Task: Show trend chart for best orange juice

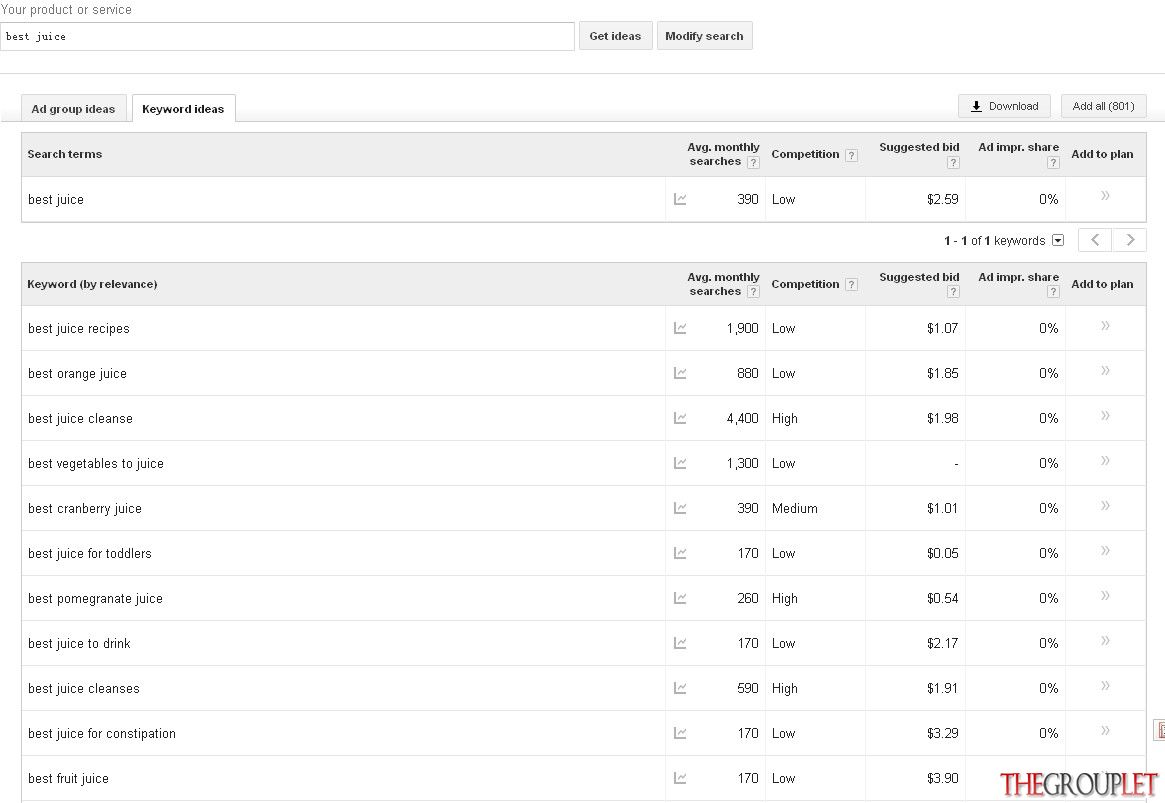Action: (x=680, y=373)
